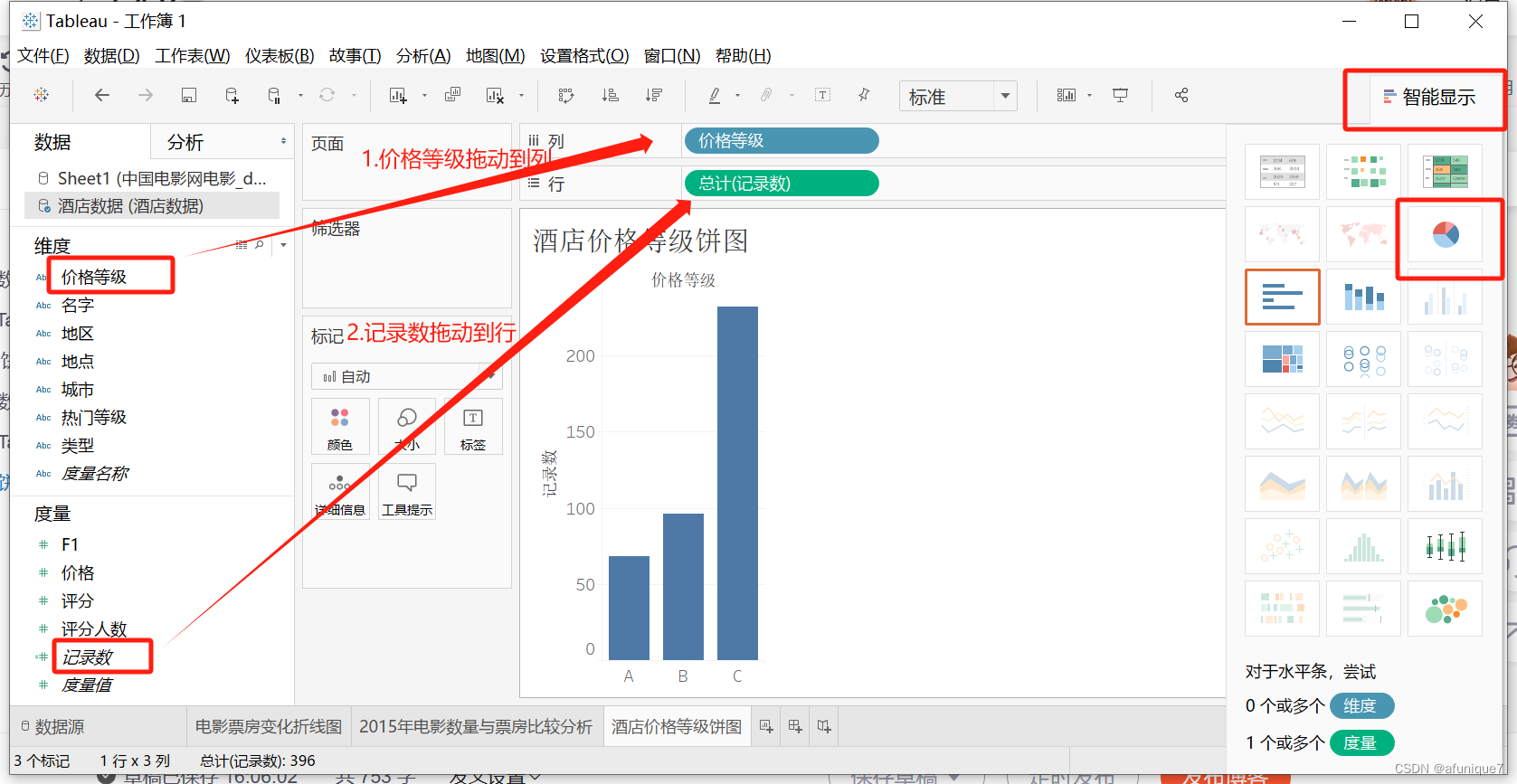Click the search fields magnifier icon
The height and width of the screenshot is (784, 1517).
pos(260,245)
